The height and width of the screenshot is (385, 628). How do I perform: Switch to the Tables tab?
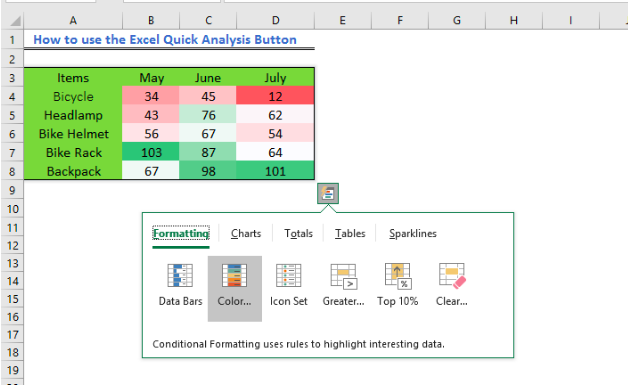coord(350,234)
